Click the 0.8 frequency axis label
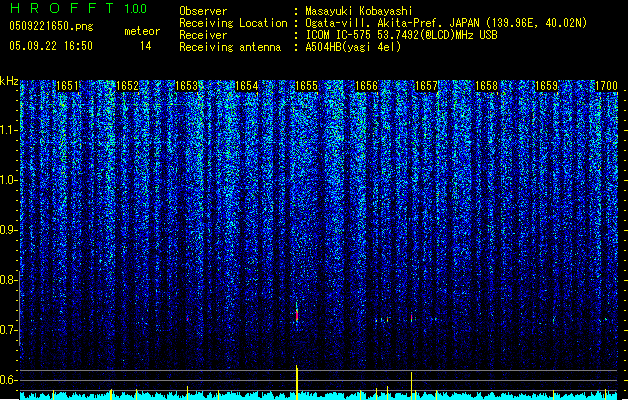Viewport: 629px width, 400px height. (8, 280)
